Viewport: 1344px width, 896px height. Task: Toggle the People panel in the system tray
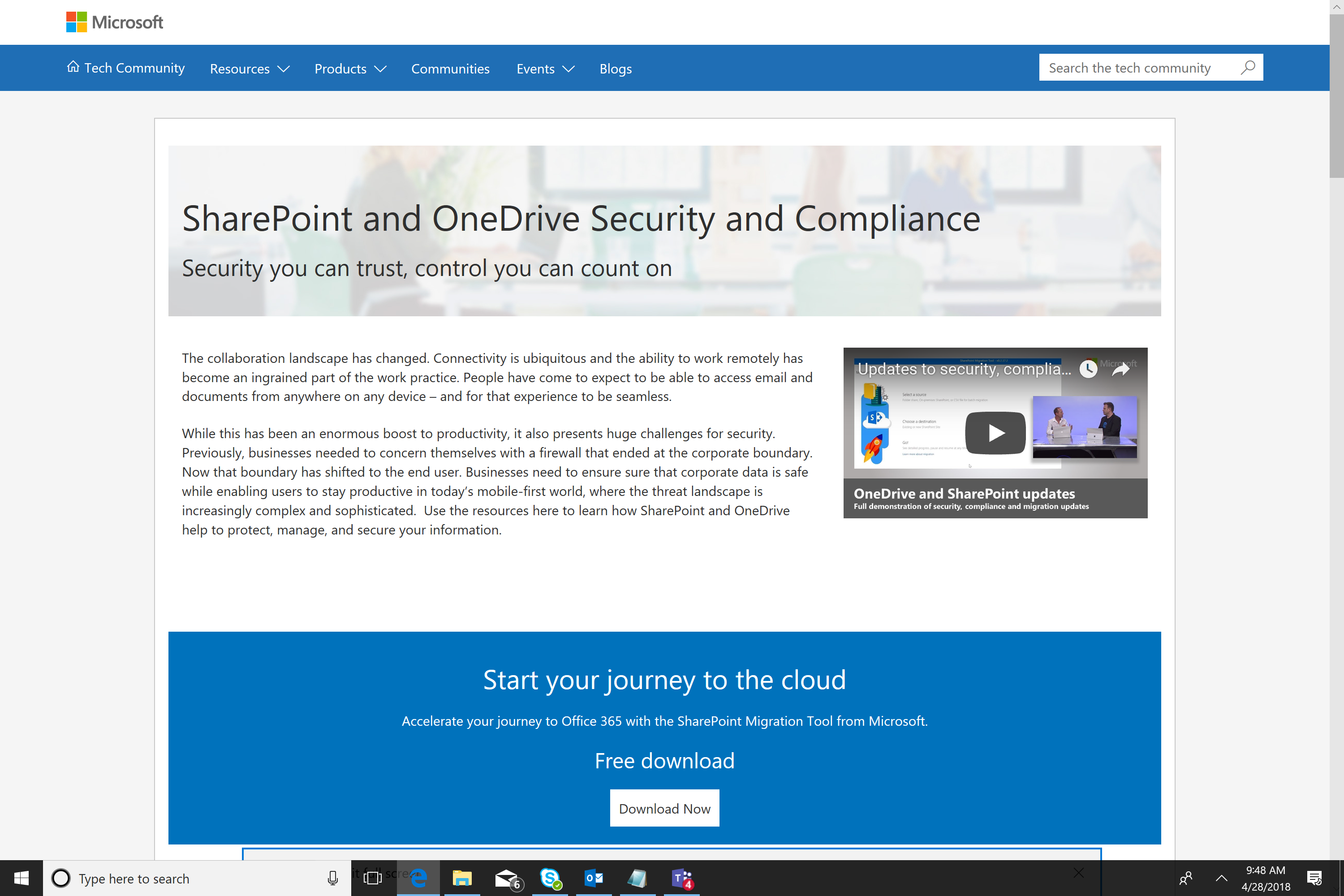(1186, 878)
